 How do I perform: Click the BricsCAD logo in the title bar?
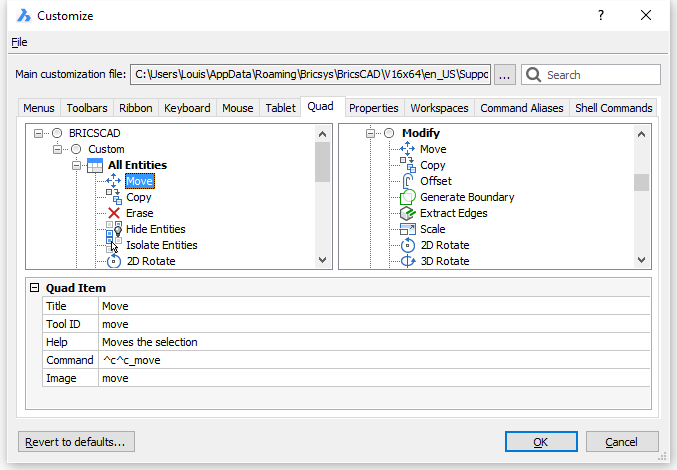pyautogui.click(x=23, y=16)
